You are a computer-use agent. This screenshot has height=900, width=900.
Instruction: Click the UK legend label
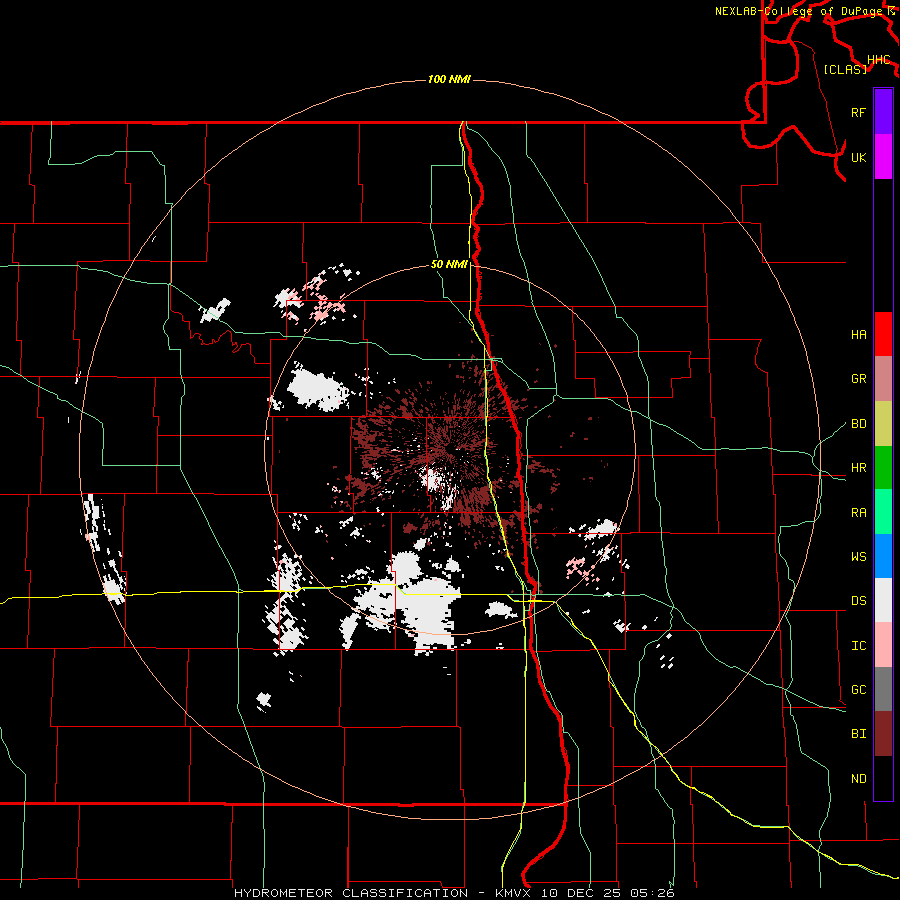[x=858, y=157]
